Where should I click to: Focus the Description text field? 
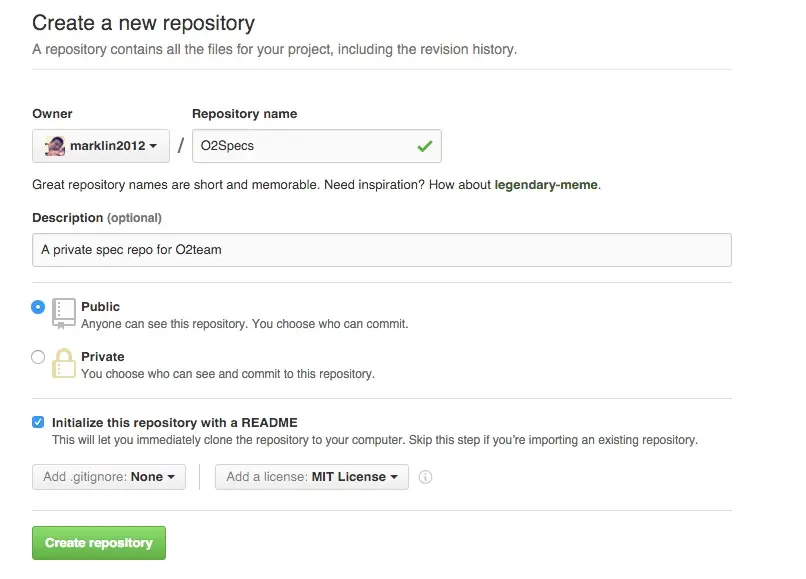tap(382, 250)
